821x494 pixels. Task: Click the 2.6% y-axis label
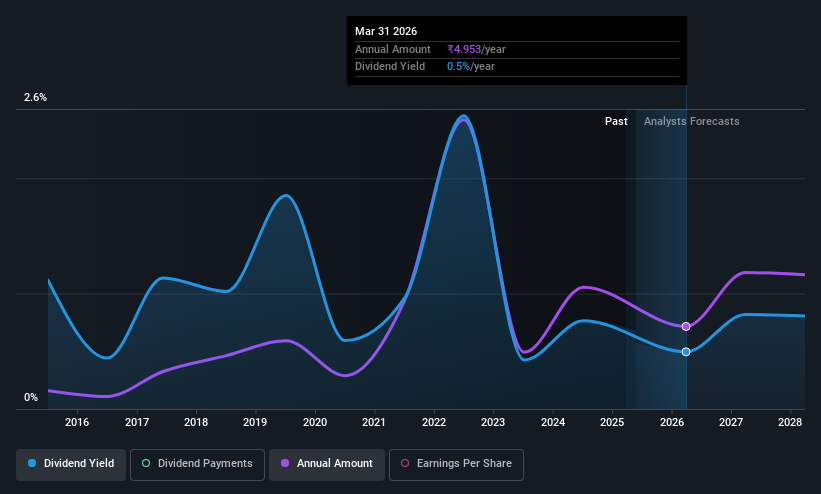(35, 97)
